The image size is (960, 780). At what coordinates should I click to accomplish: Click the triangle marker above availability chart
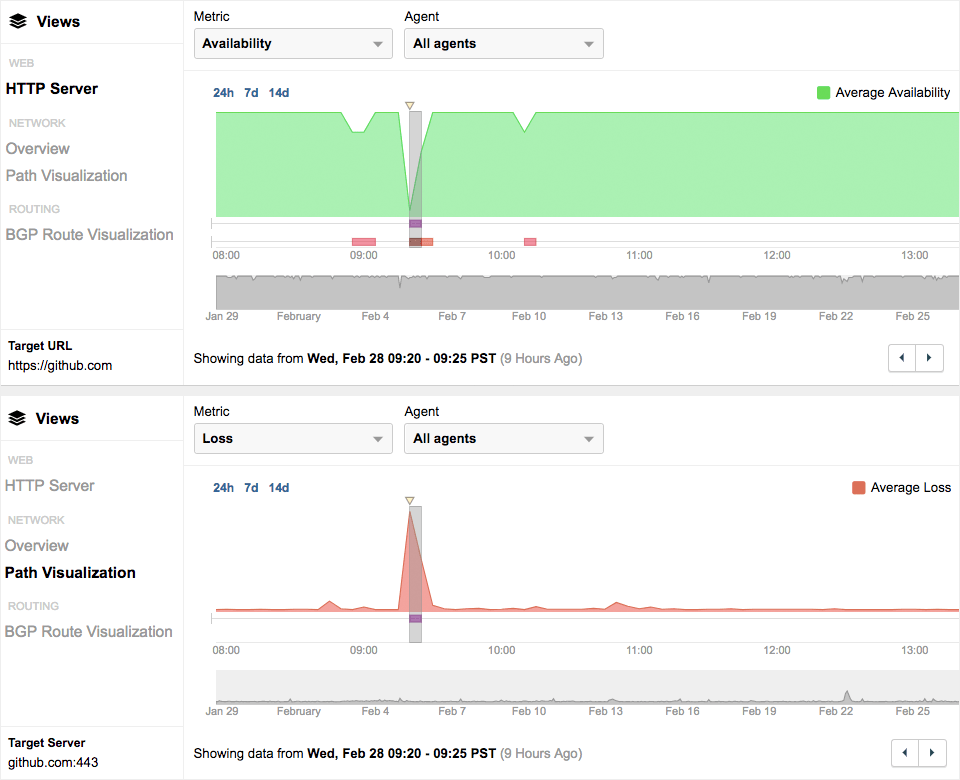(x=409, y=105)
